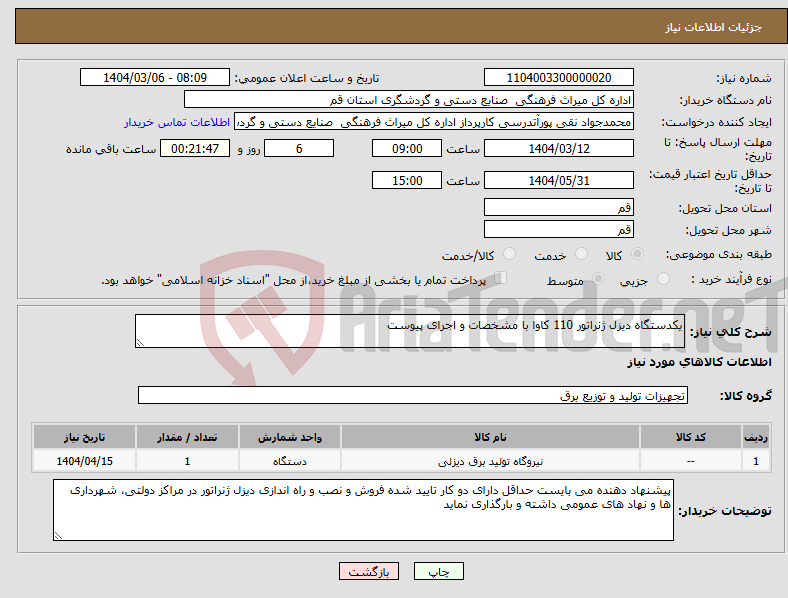Click the شماره نیاز field 1104003300000020

pos(558,77)
